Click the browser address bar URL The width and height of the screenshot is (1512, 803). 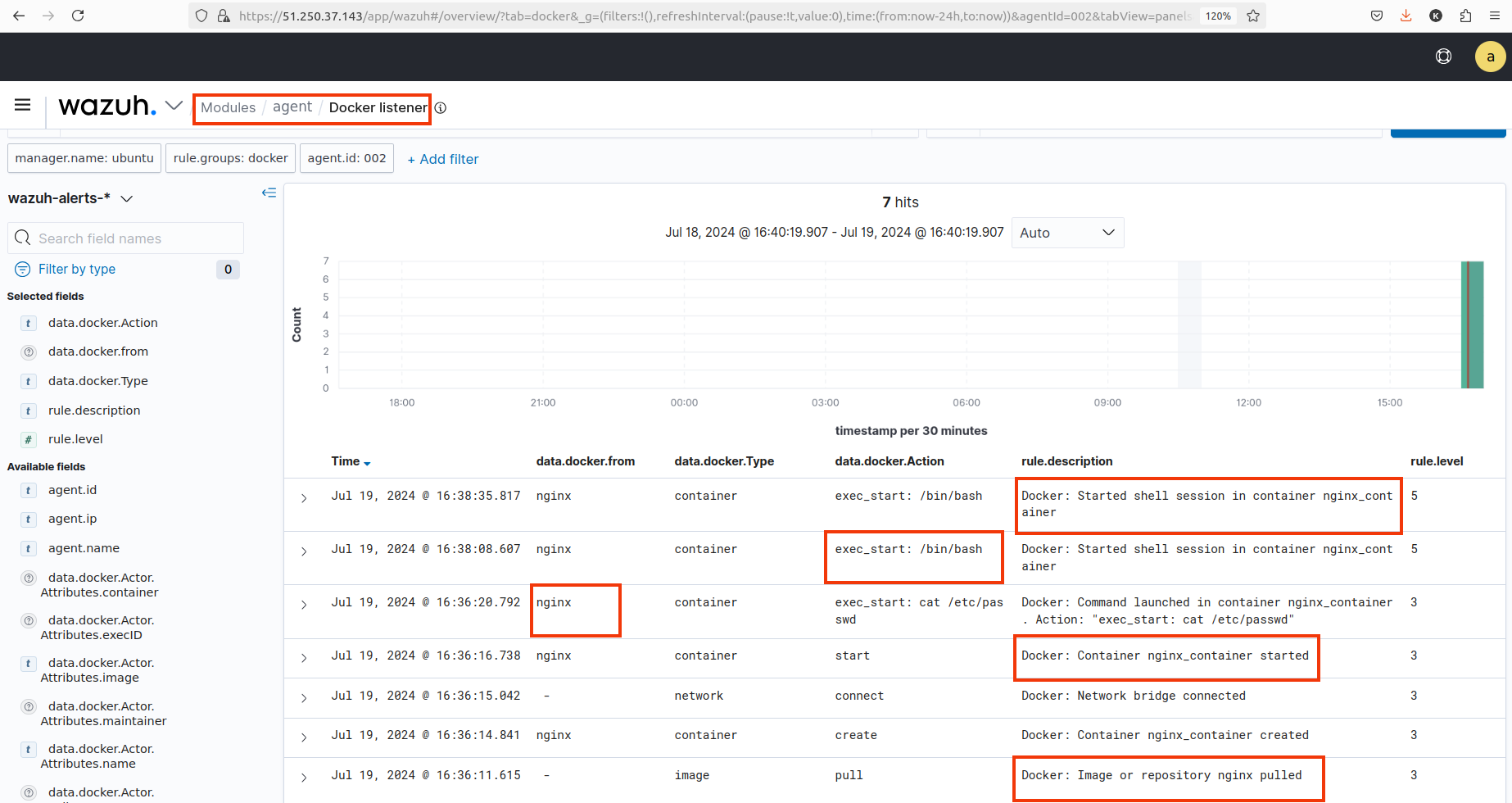pos(714,16)
